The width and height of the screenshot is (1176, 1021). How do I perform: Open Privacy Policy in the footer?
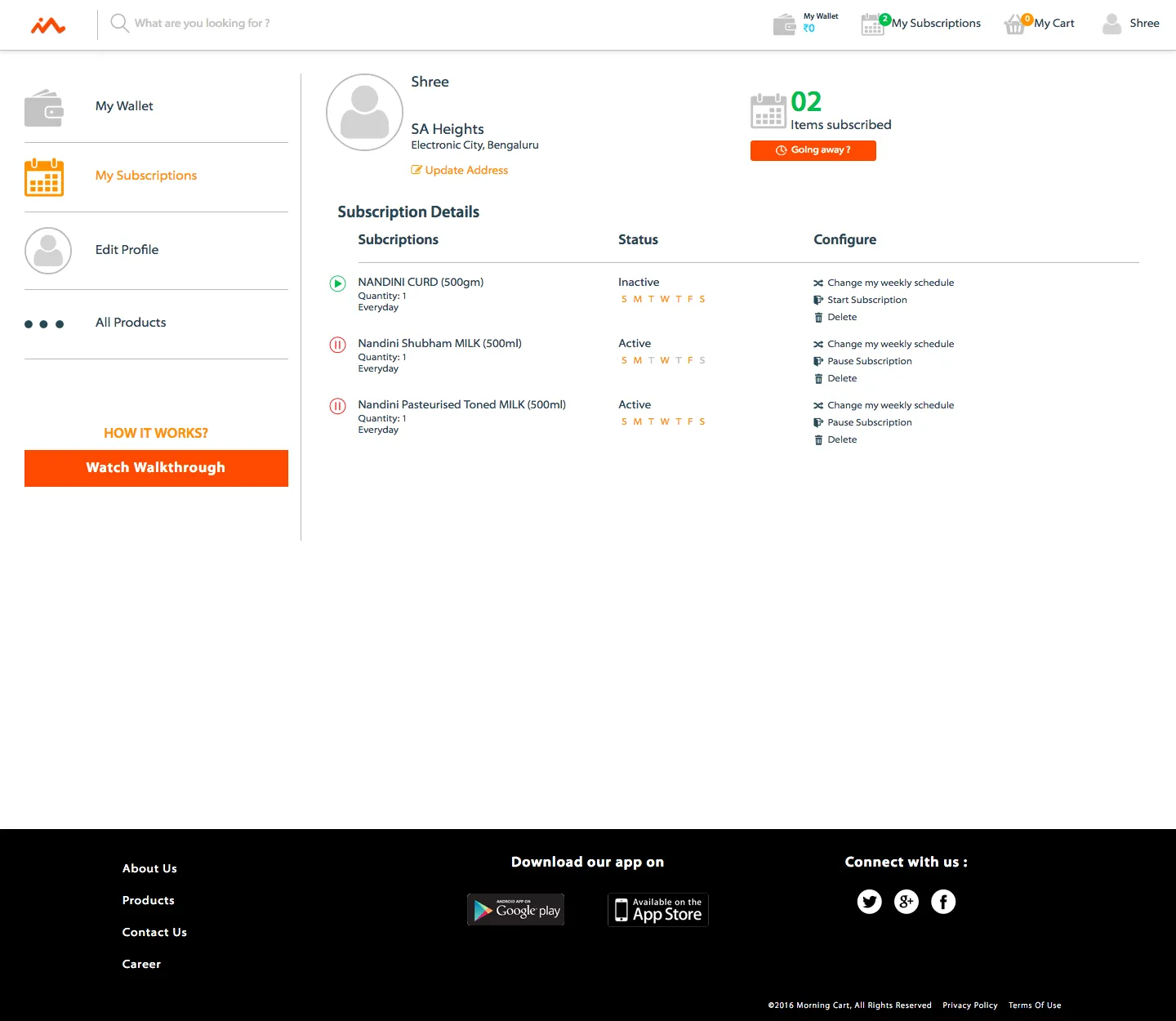click(x=970, y=1005)
